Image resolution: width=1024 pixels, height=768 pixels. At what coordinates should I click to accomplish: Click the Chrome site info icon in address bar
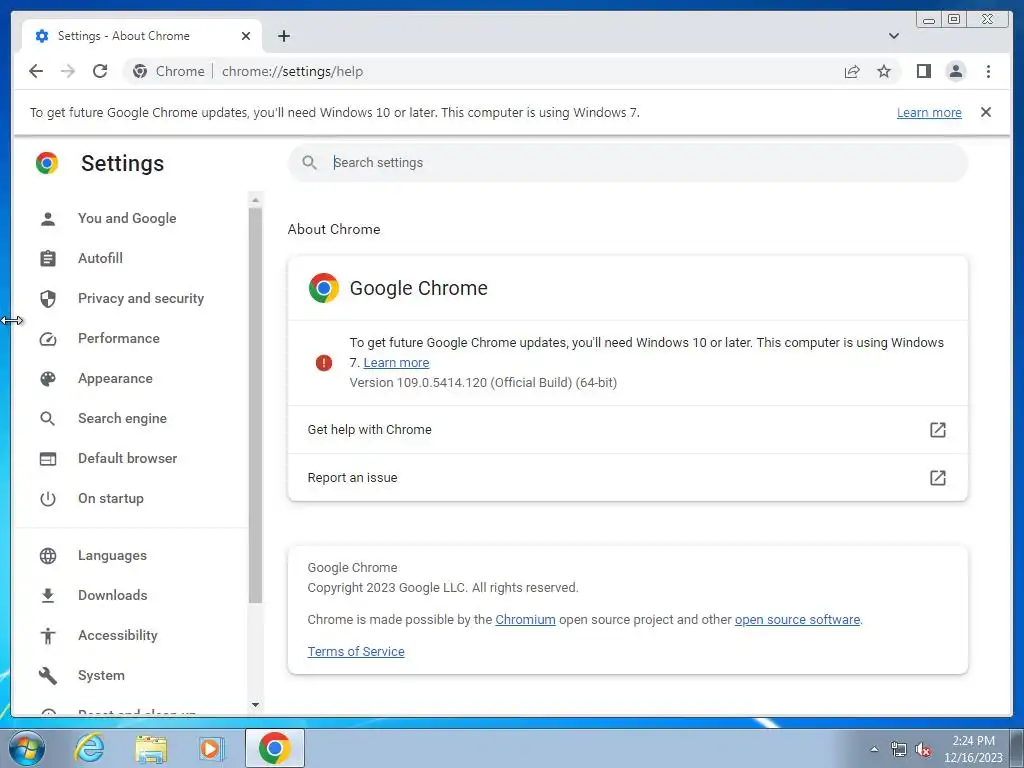click(140, 71)
